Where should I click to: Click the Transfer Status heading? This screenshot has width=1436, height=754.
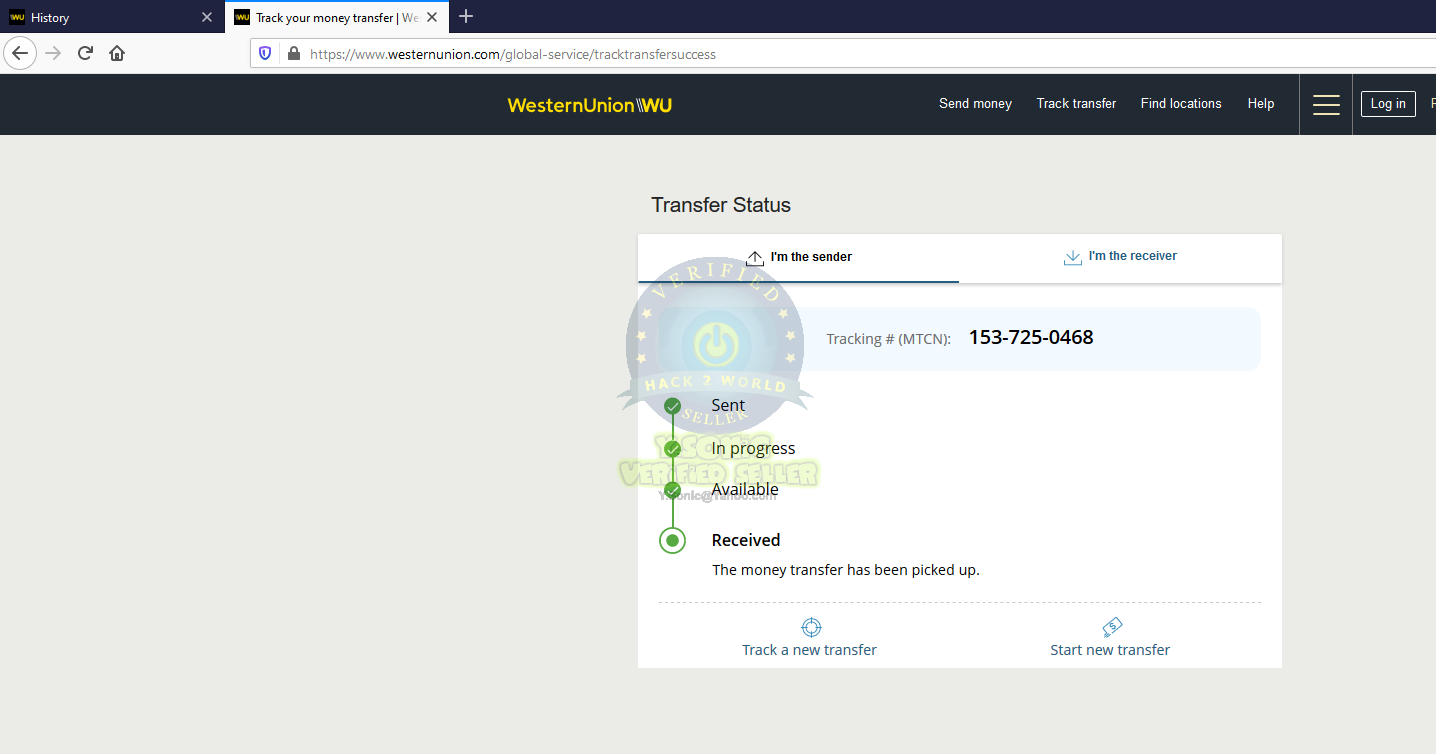(721, 205)
